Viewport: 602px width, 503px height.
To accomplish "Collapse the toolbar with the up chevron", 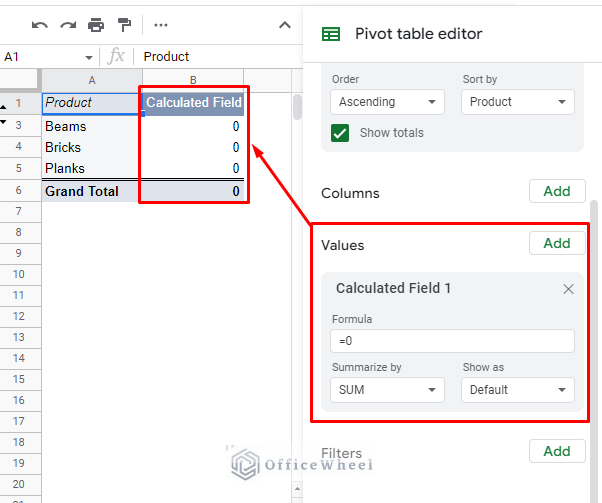I will click(x=284, y=24).
